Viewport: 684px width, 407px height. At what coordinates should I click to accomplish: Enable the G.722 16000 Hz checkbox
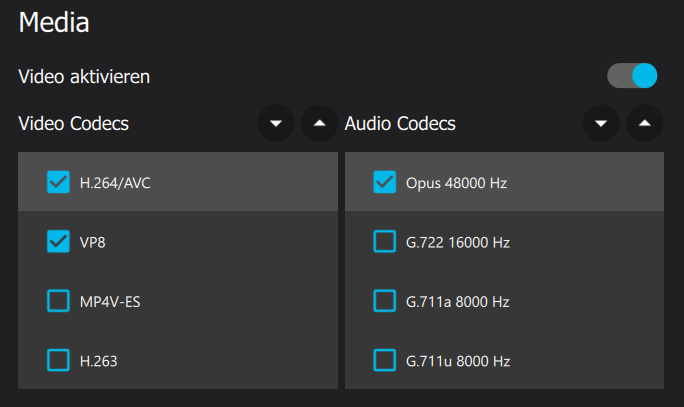coord(385,241)
